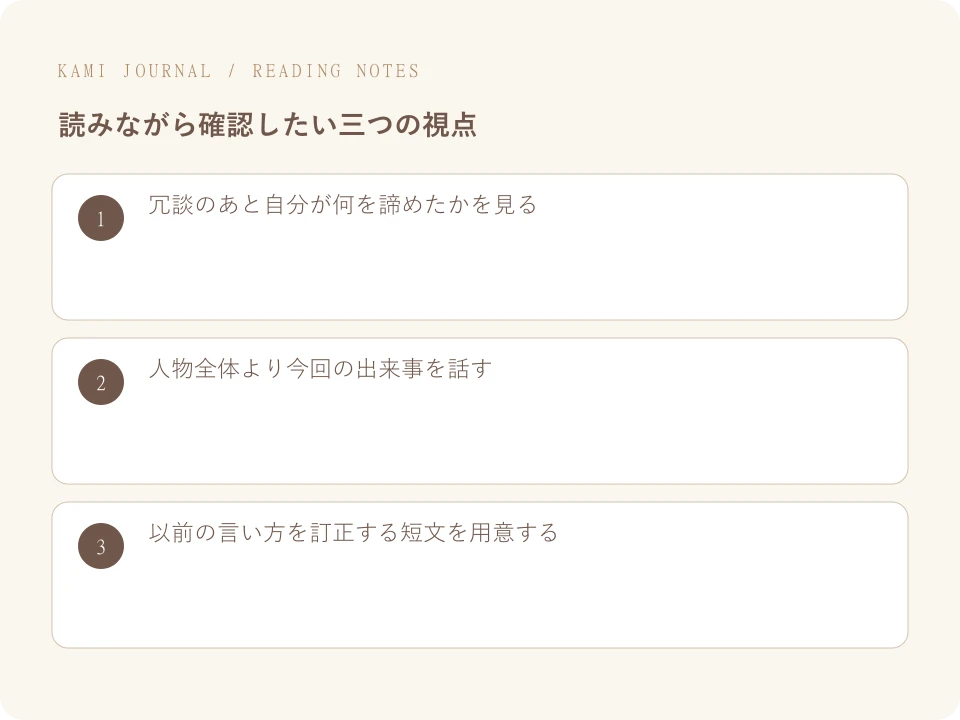Click the word 出来事 in the second note
Screen dimensions: 960x720
coord(389,369)
